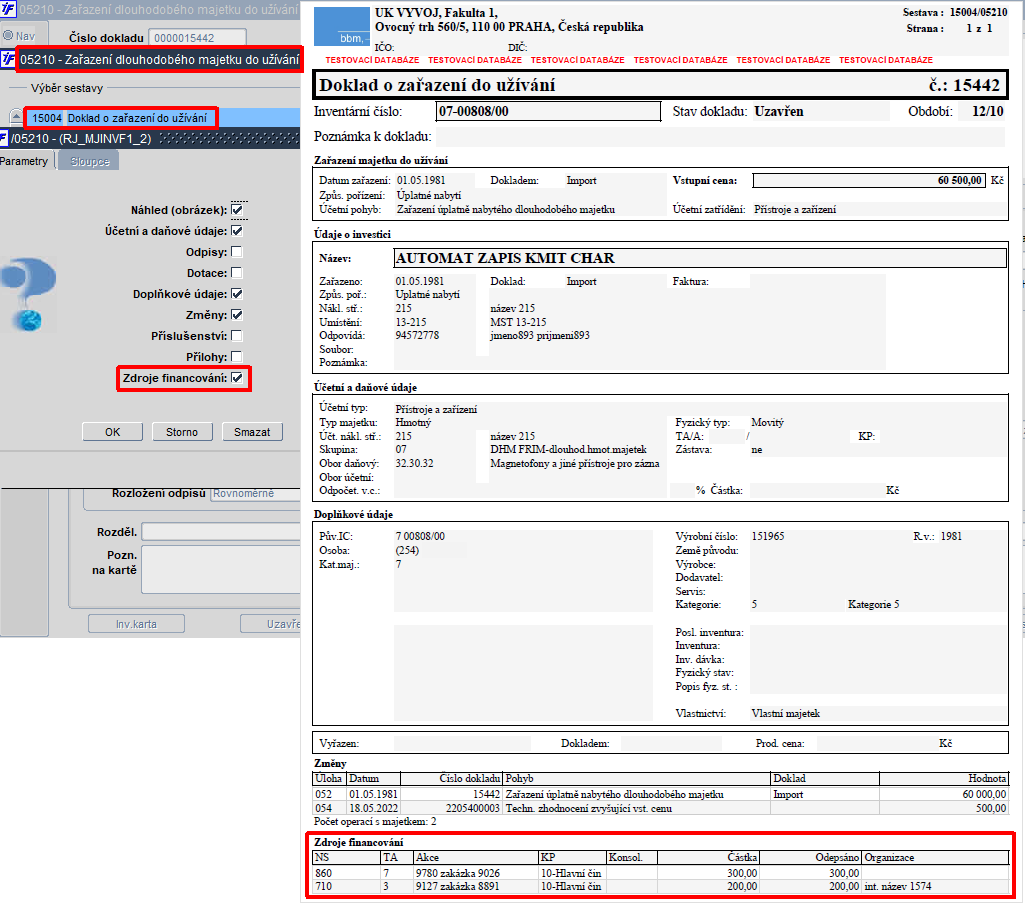The image size is (1025, 904).
Task: Enable the Příslušenství checkbox
Action: click(237, 335)
